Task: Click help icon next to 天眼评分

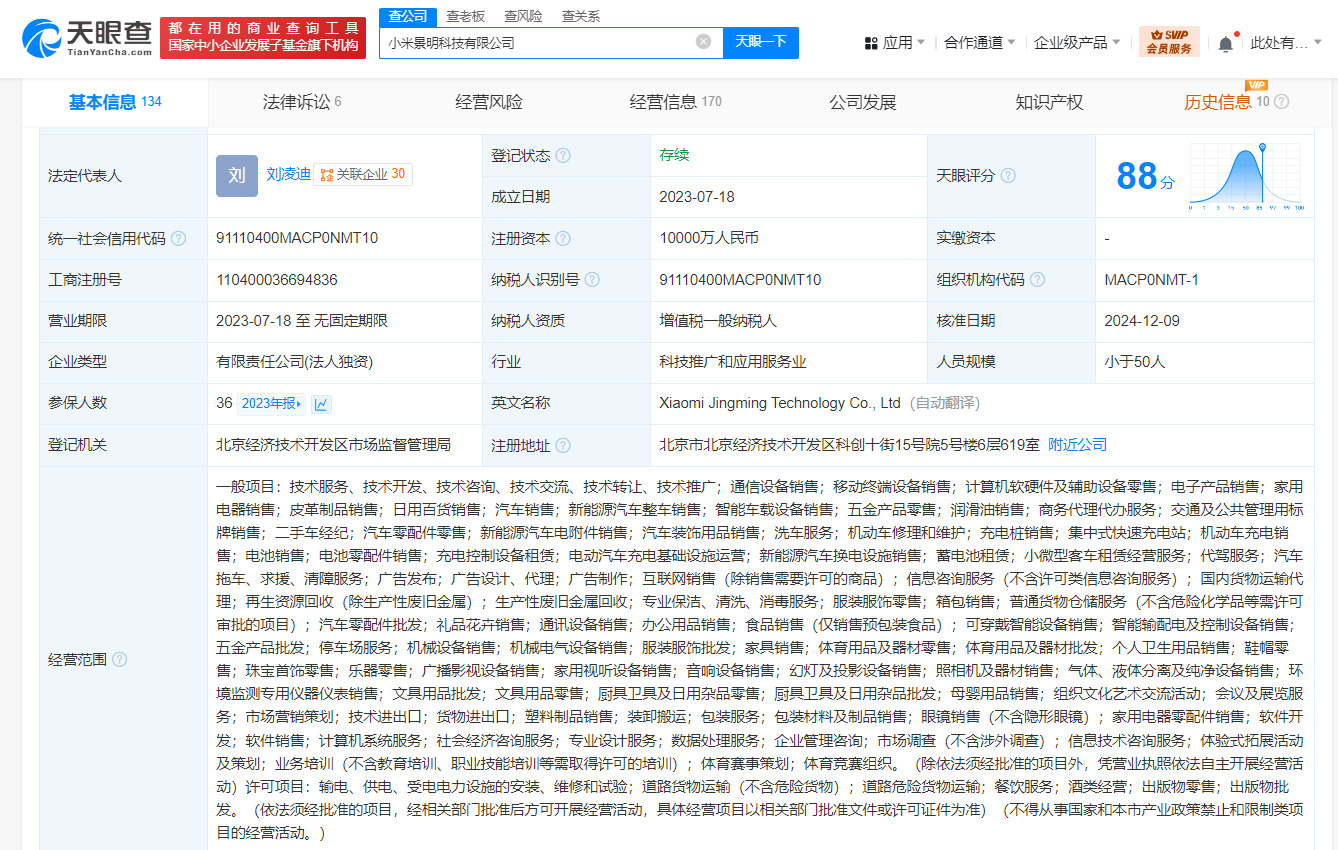Action: [x=1007, y=176]
